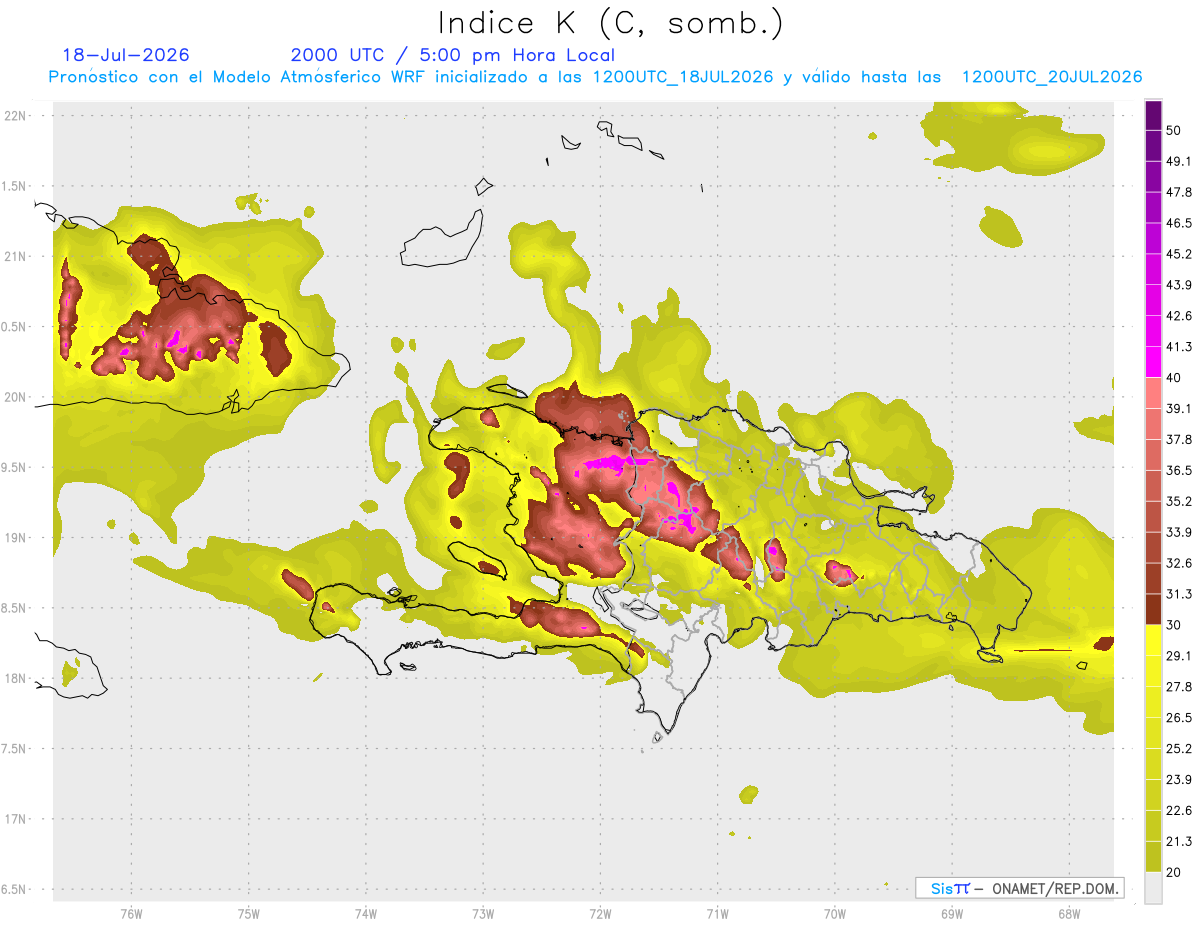Click the bright magenta swatch between 40 and 41.3
Image resolution: width=1200 pixels, height=927 pixels.
point(1153,362)
